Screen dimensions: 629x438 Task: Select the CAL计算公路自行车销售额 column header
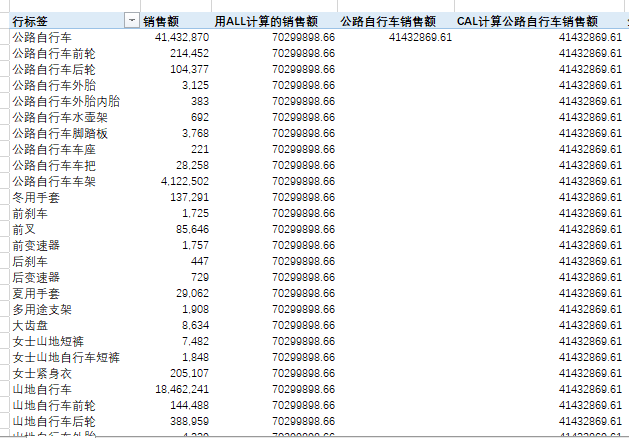(x=527, y=21)
